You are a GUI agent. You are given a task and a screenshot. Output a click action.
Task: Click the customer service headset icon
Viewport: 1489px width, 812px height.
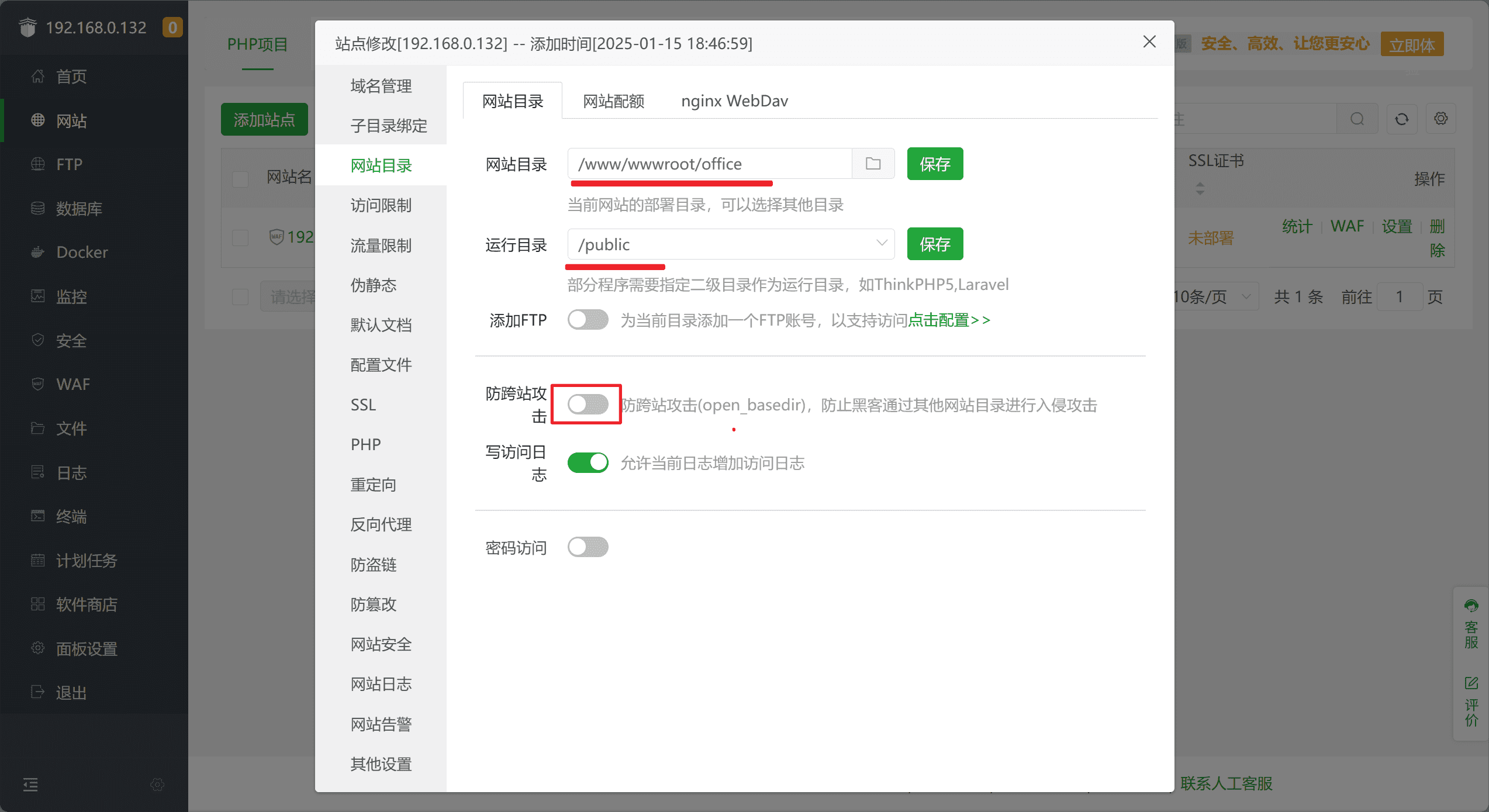click(1471, 606)
